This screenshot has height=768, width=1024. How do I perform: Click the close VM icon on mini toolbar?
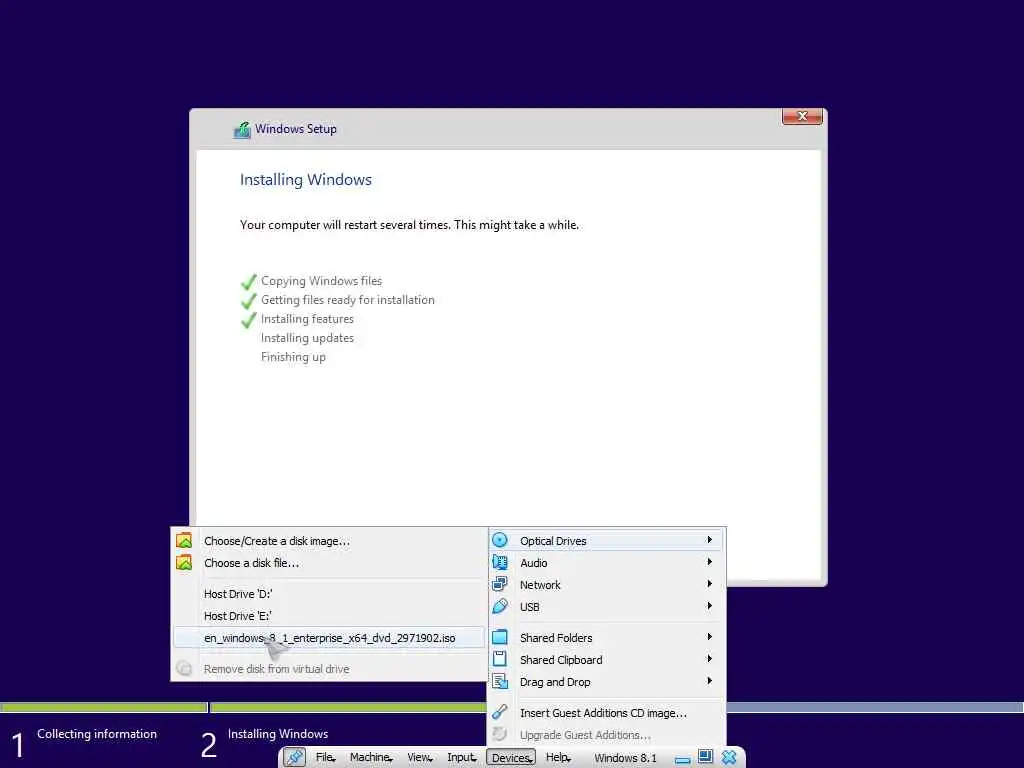[x=729, y=757]
